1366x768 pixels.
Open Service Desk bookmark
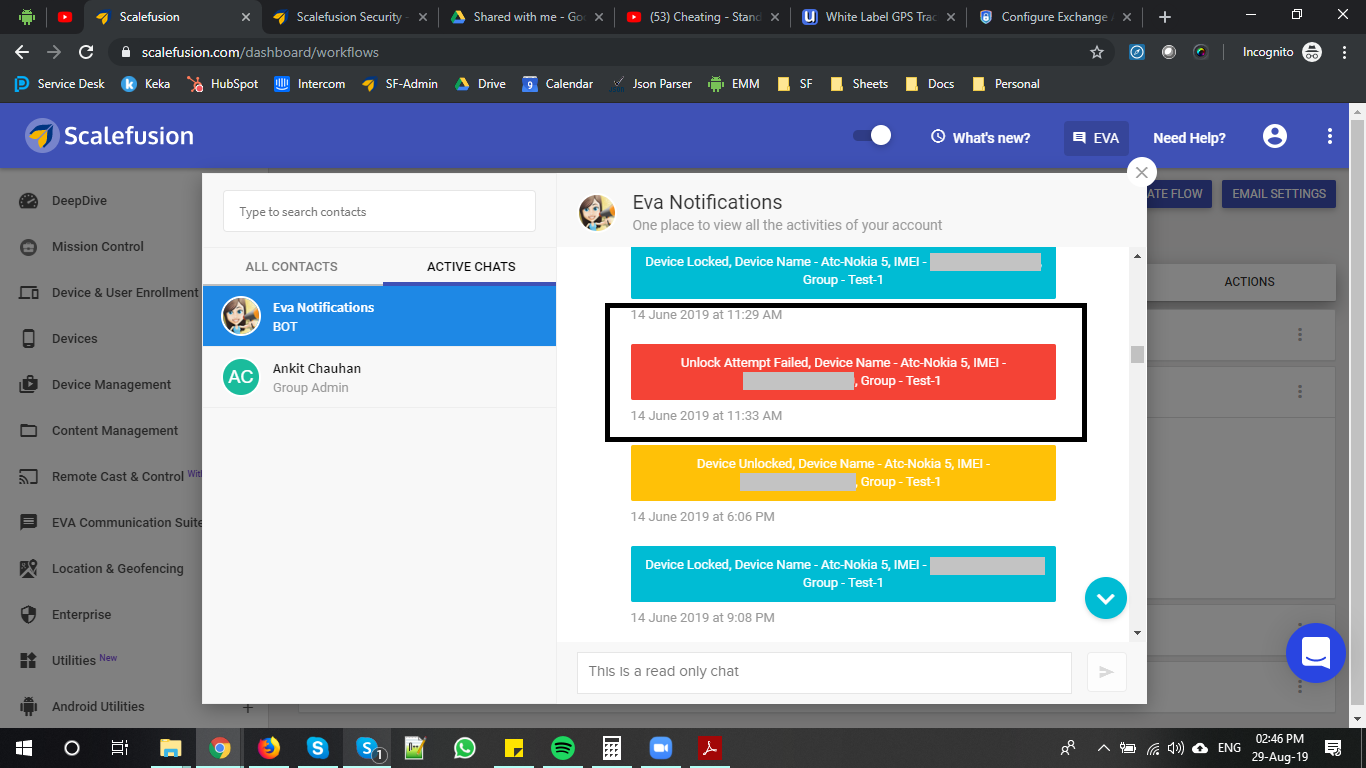(x=59, y=84)
